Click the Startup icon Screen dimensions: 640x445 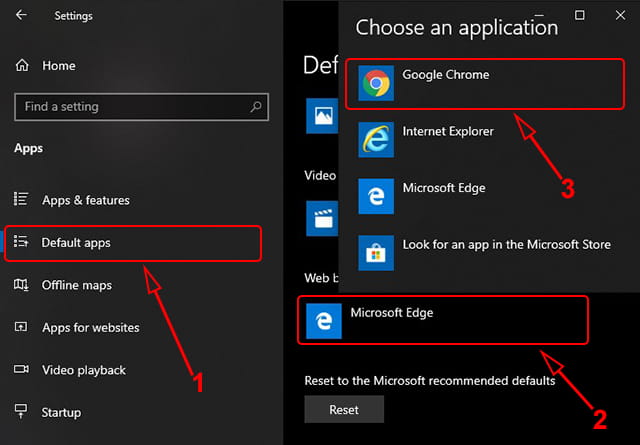click(21, 411)
